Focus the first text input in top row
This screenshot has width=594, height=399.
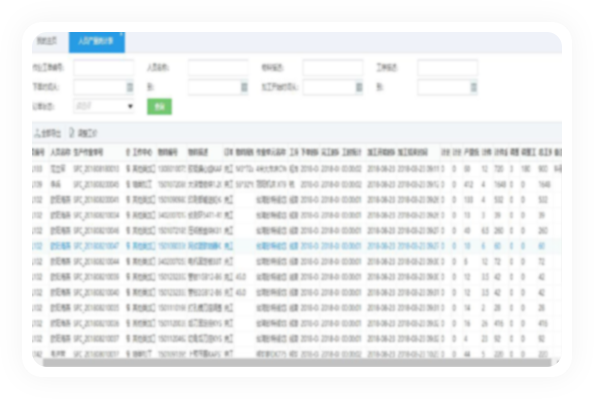tap(103, 67)
